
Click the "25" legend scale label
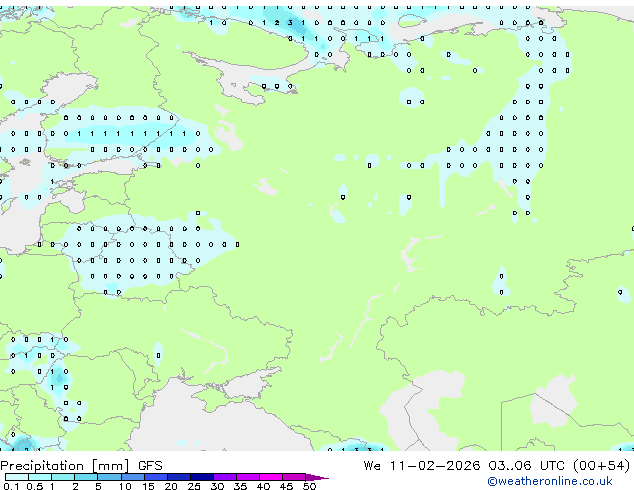pyautogui.click(x=194, y=486)
